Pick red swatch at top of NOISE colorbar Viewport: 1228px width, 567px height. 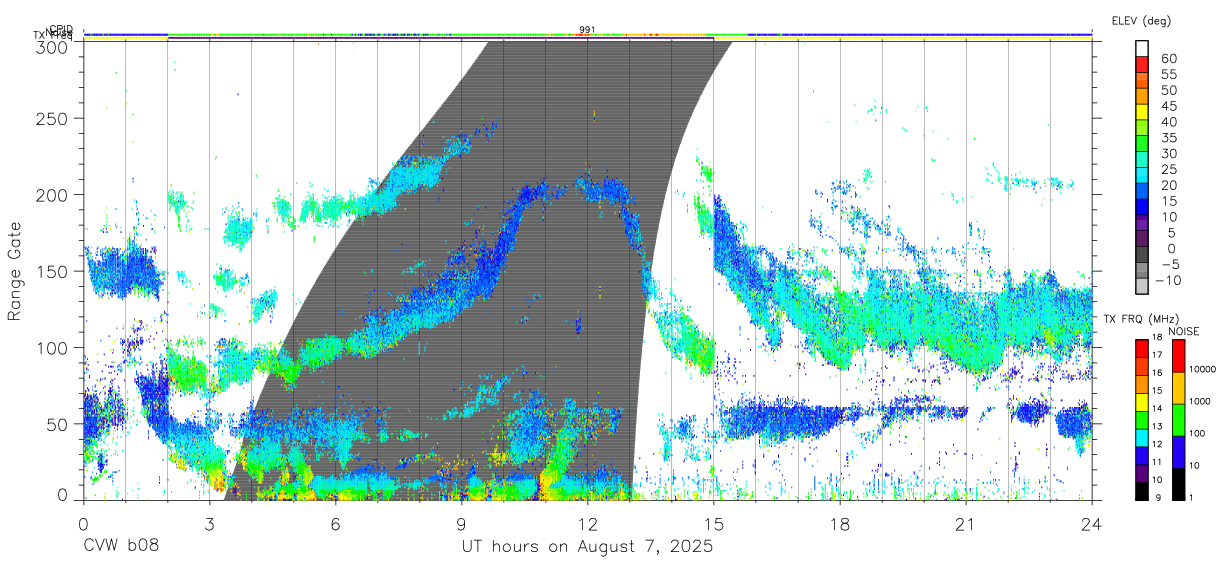(x=1178, y=356)
